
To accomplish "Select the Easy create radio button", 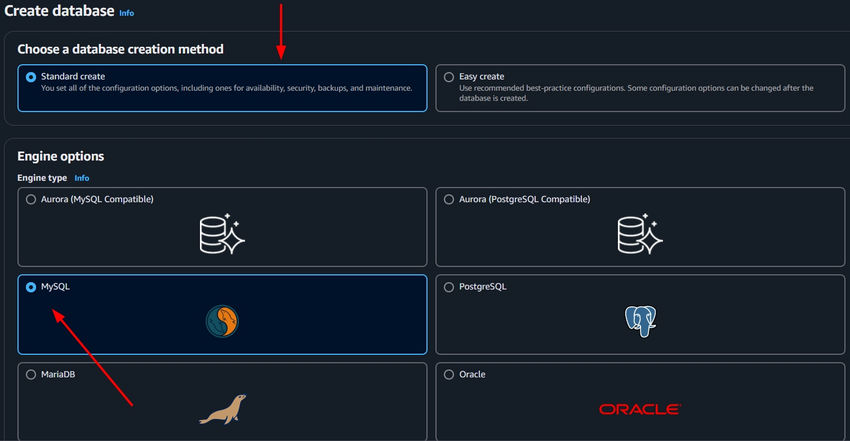I will (x=449, y=77).
